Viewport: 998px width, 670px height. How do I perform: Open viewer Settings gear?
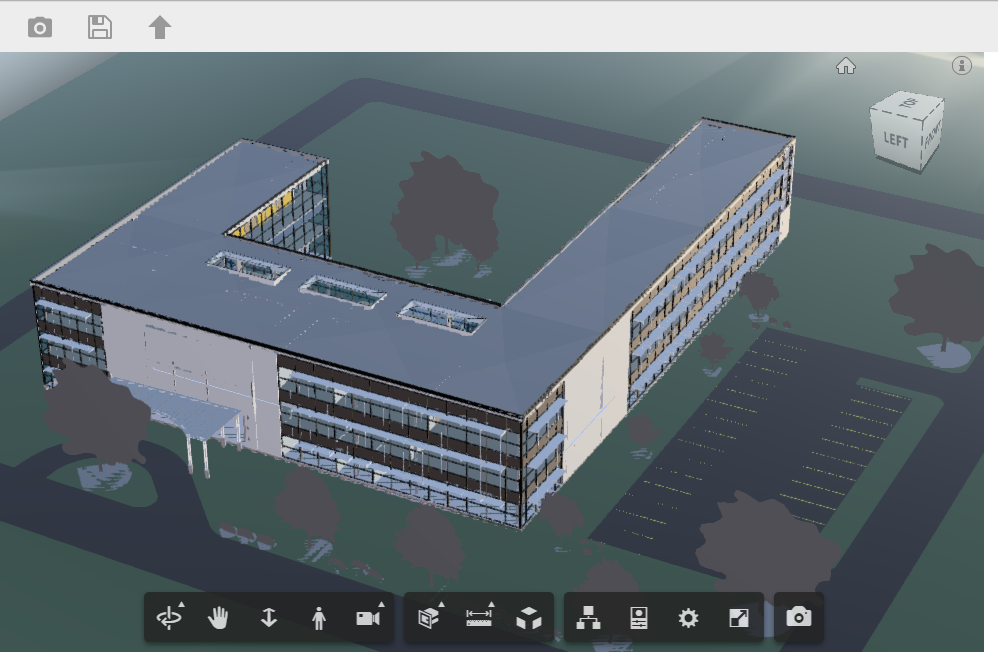coord(688,618)
